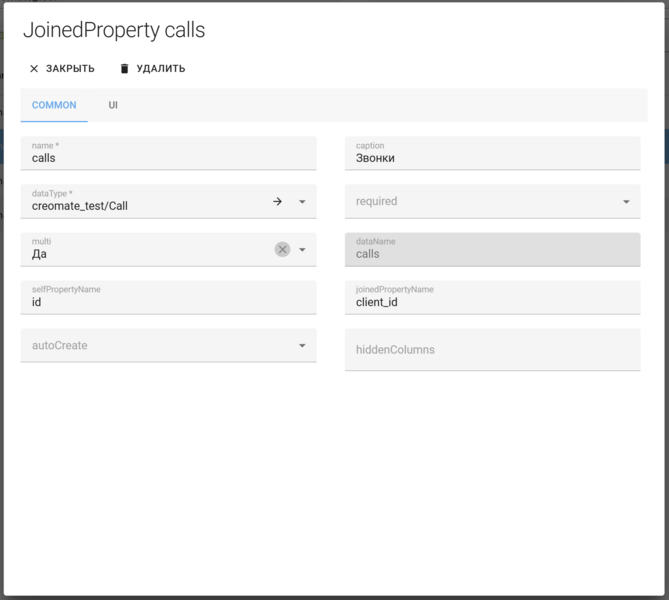669x600 pixels.
Task: Click the dataName field
Action: coord(492,254)
